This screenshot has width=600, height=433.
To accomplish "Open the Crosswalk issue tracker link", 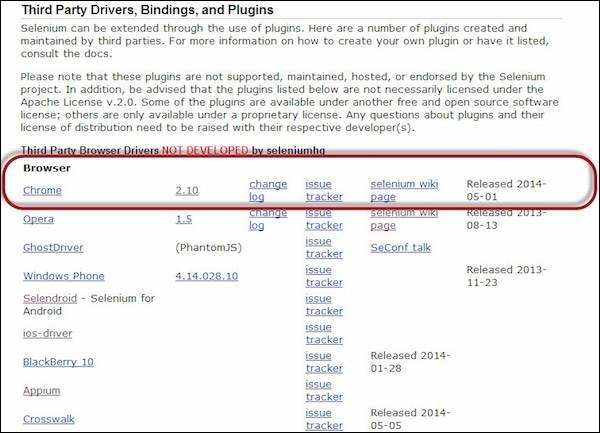I will (x=324, y=419).
